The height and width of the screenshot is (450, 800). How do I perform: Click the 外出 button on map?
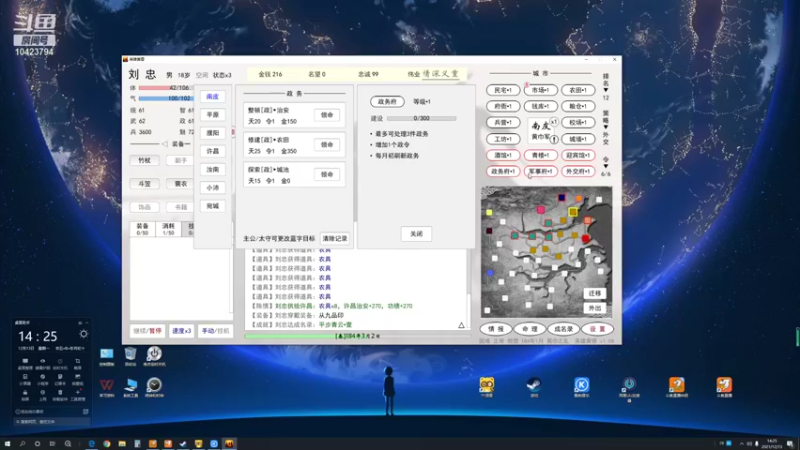pos(595,308)
